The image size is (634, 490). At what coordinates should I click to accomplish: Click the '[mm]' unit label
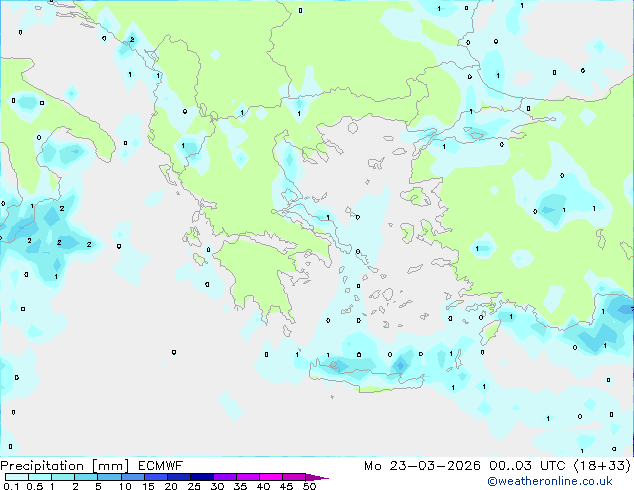click(110, 466)
